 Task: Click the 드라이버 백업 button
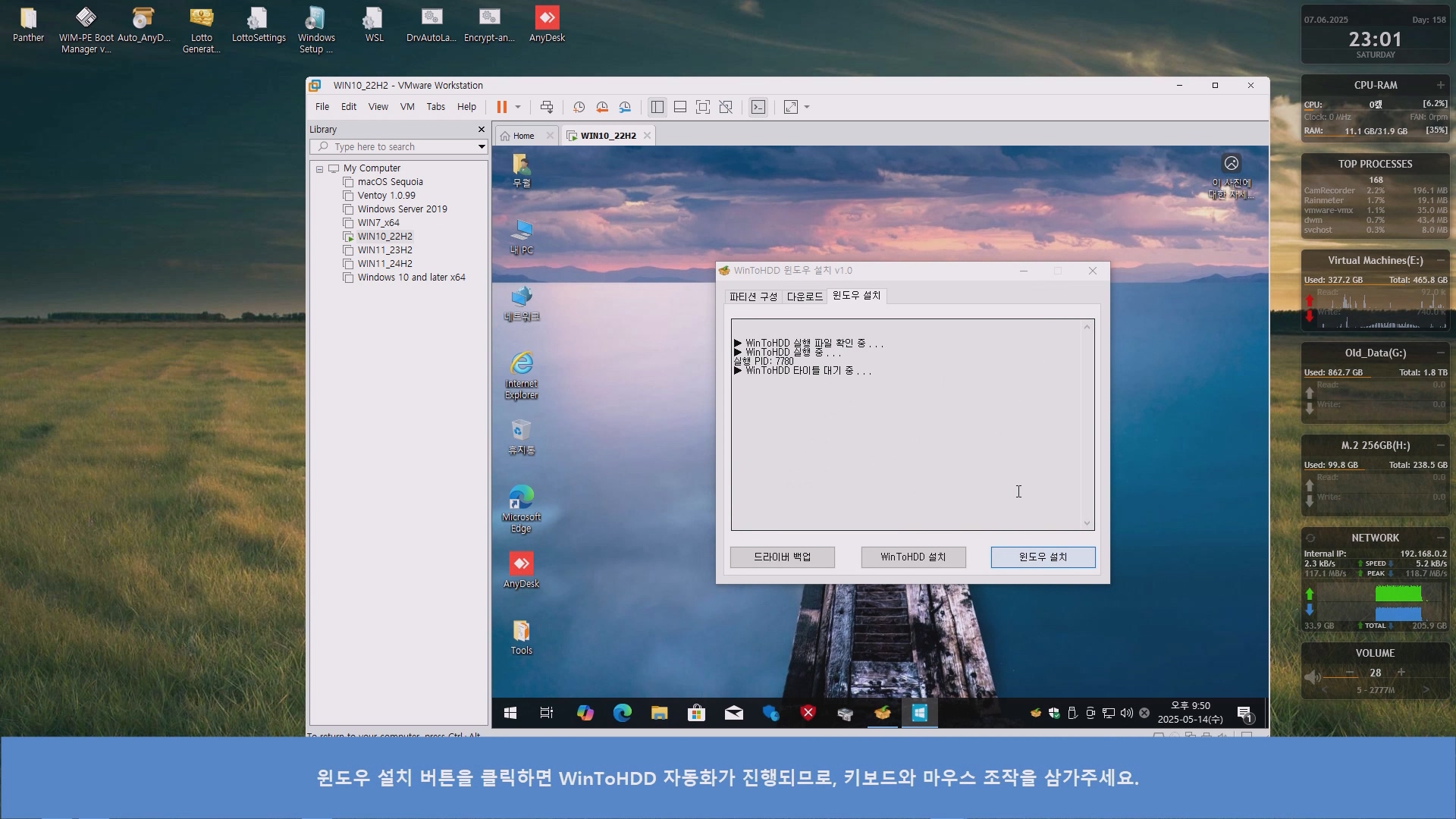coord(783,557)
